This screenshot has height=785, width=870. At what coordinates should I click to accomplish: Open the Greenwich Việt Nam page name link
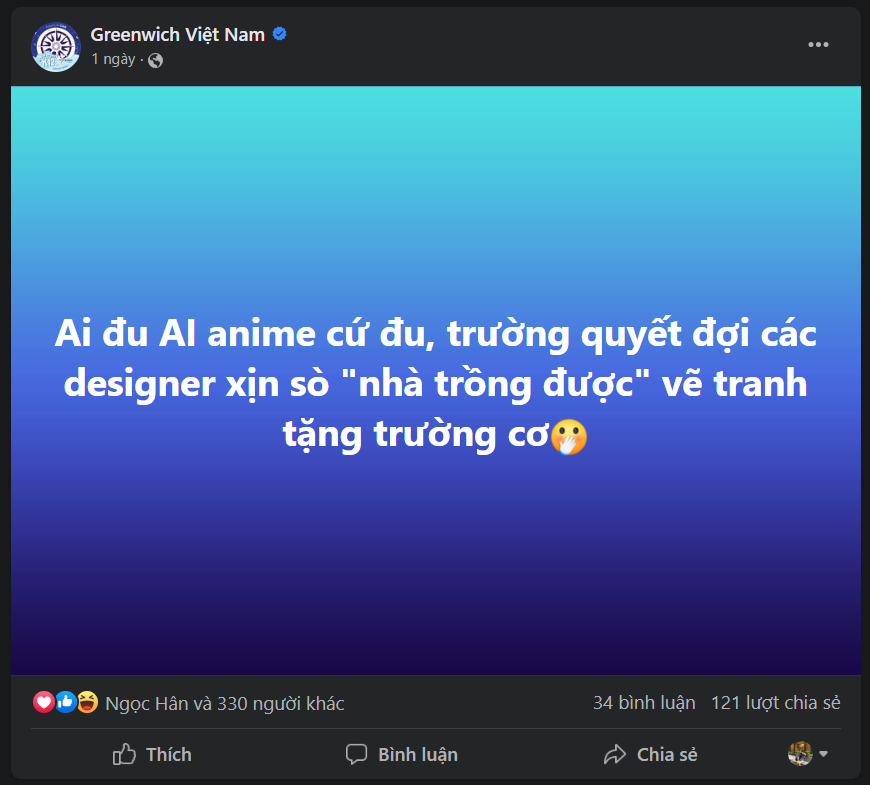coord(178,35)
